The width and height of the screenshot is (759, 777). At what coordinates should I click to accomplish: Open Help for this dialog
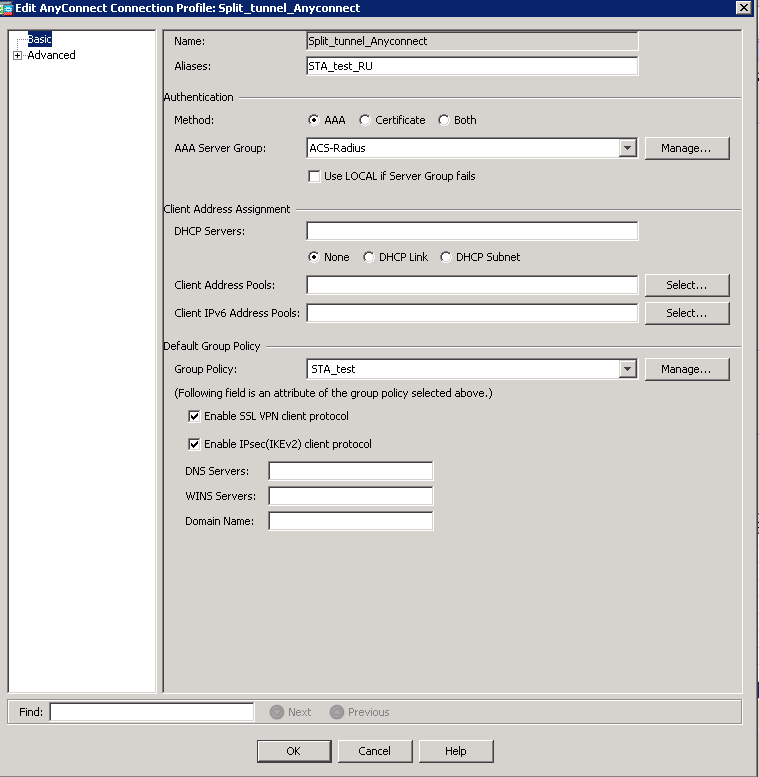(456, 751)
